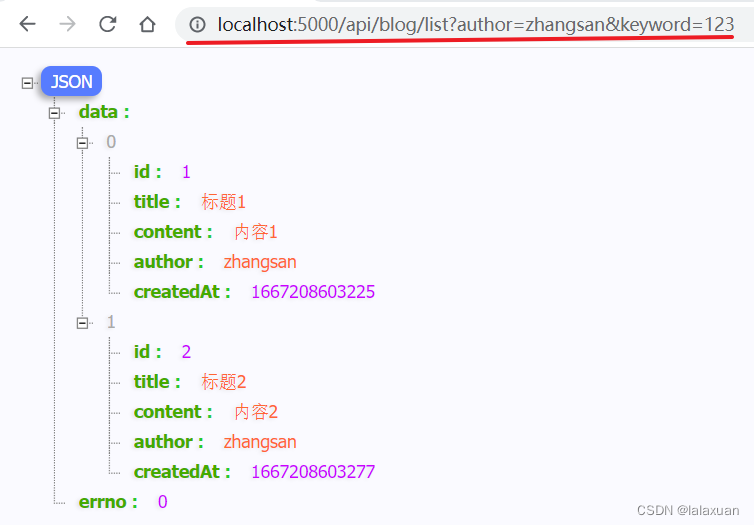Click the title key in item 0
Image resolution: width=754 pixels, height=525 pixels.
(157, 202)
